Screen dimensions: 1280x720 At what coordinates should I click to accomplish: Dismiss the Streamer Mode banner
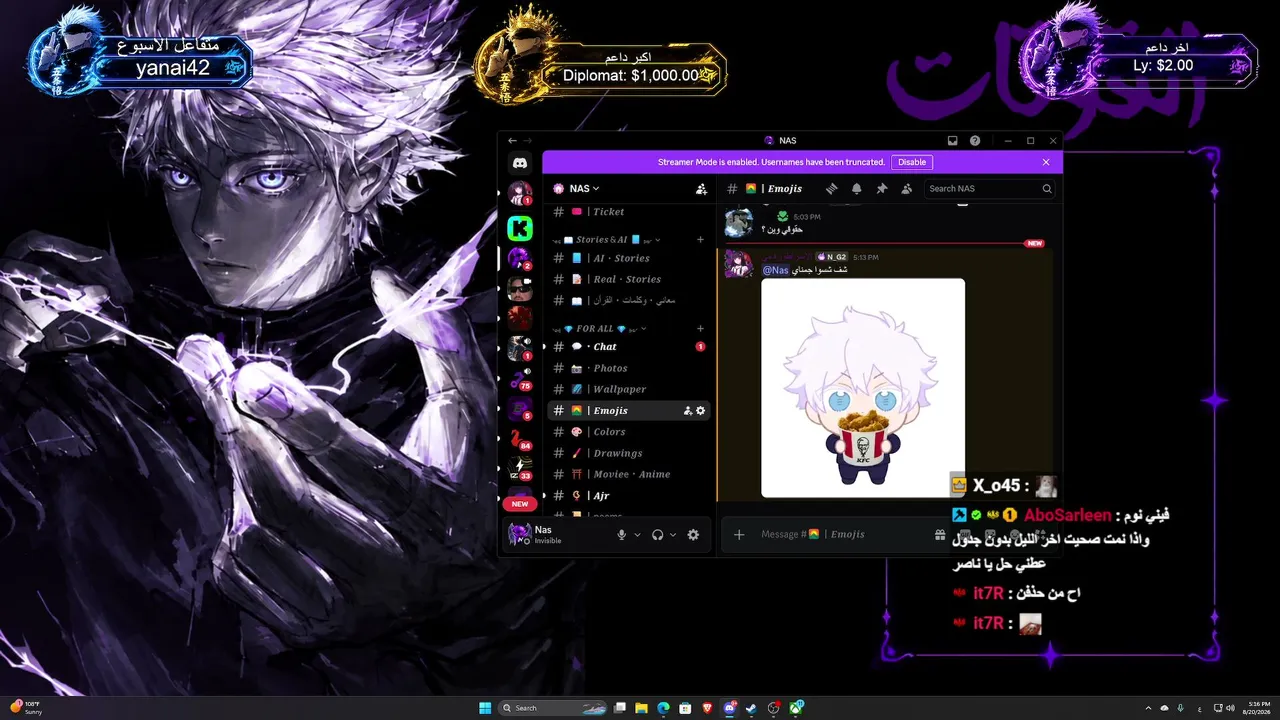pyautogui.click(x=1046, y=162)
